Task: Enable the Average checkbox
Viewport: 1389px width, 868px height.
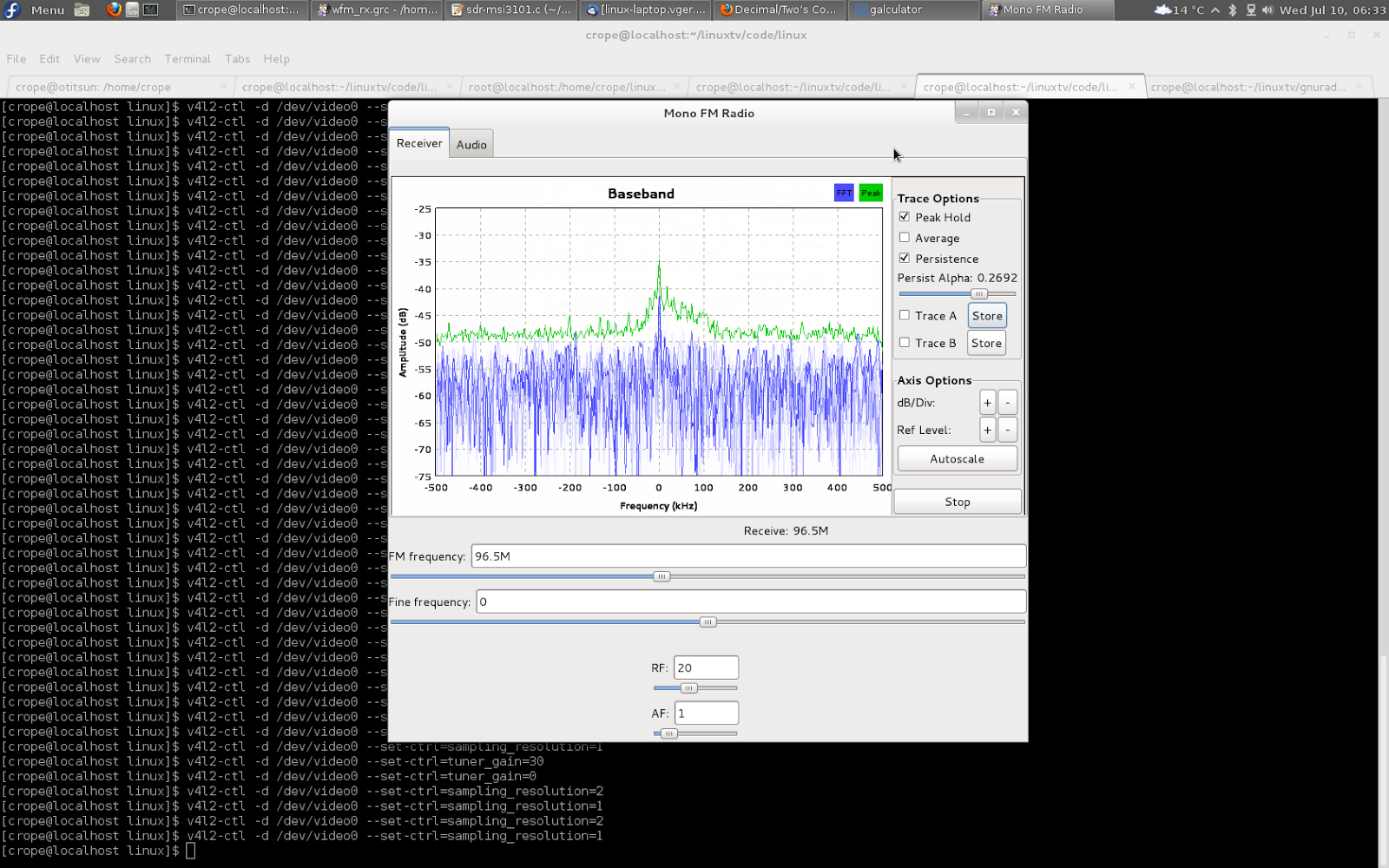Action: tap(905, 238)
